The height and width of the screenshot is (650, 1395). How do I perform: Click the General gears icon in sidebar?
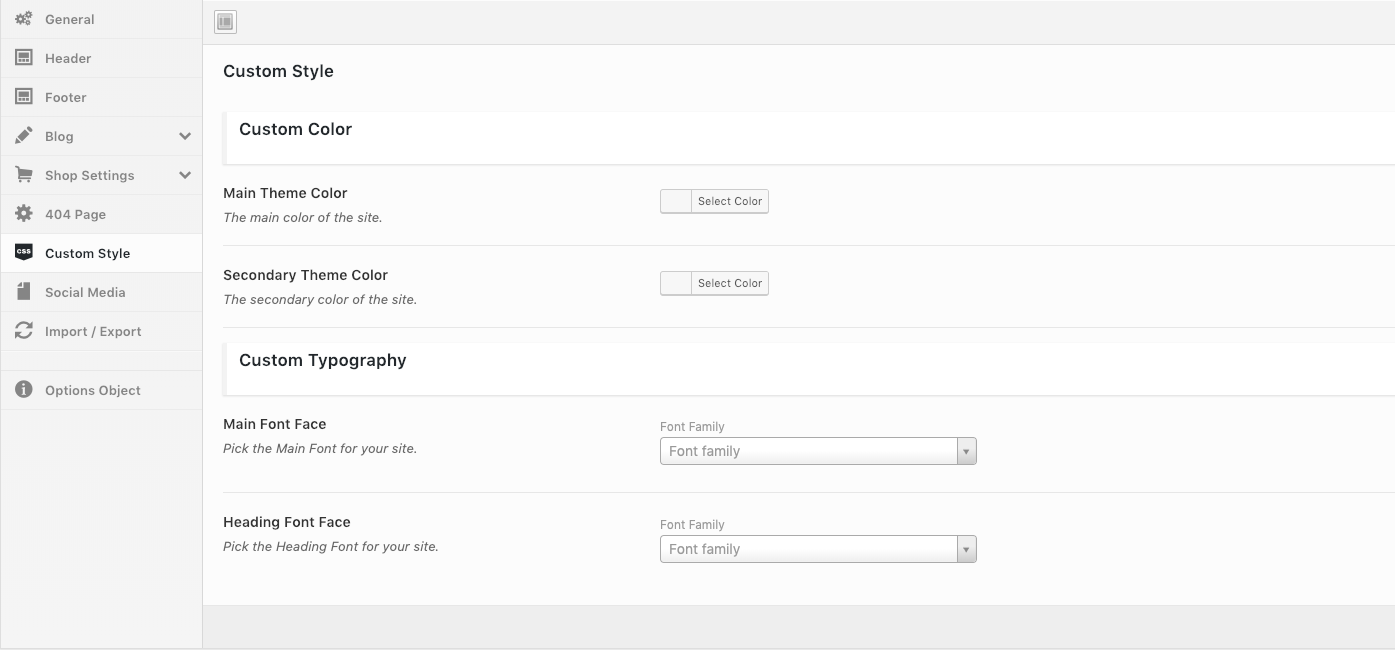(x=24, y=19)
